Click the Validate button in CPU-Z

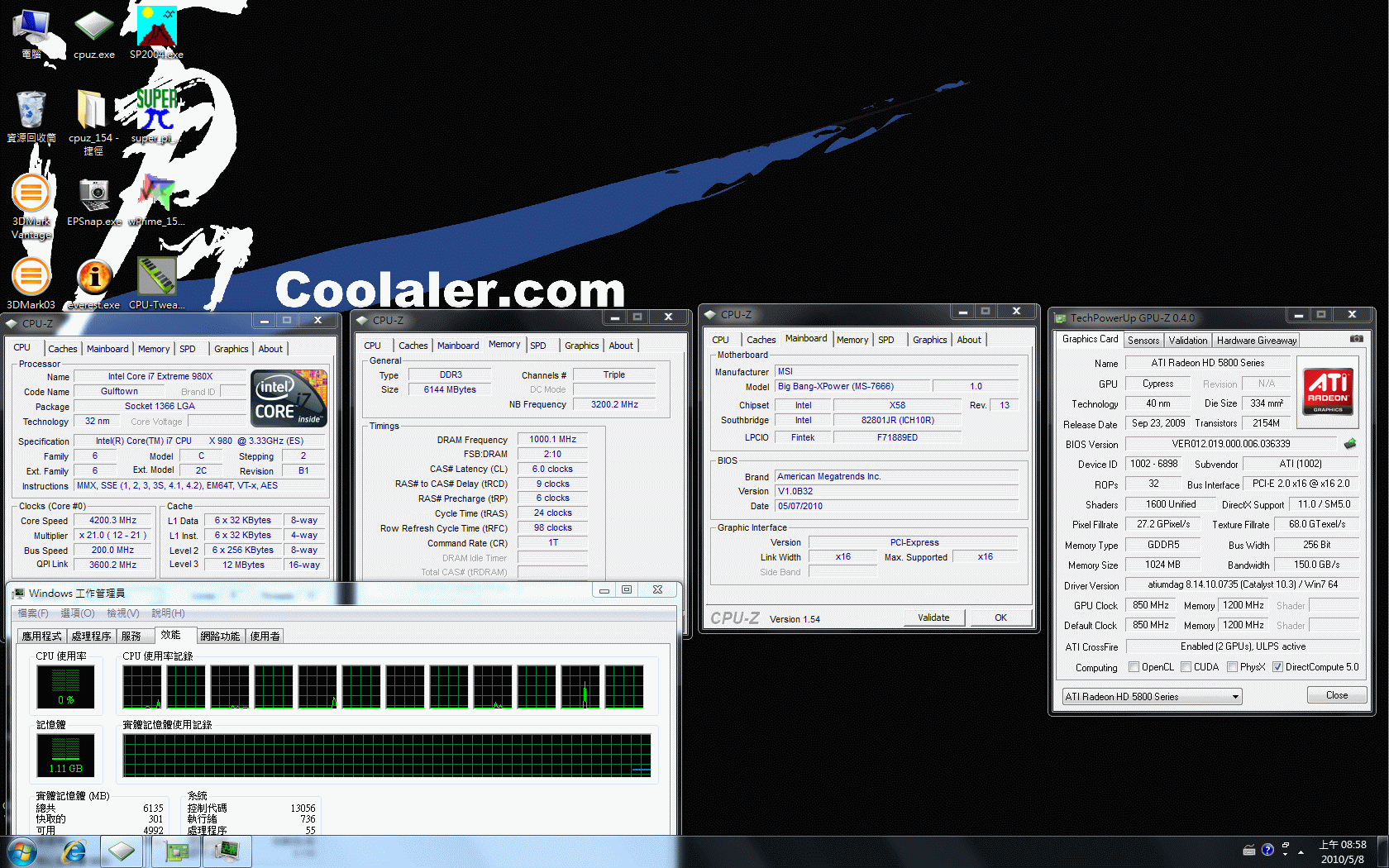pos(933,618)
